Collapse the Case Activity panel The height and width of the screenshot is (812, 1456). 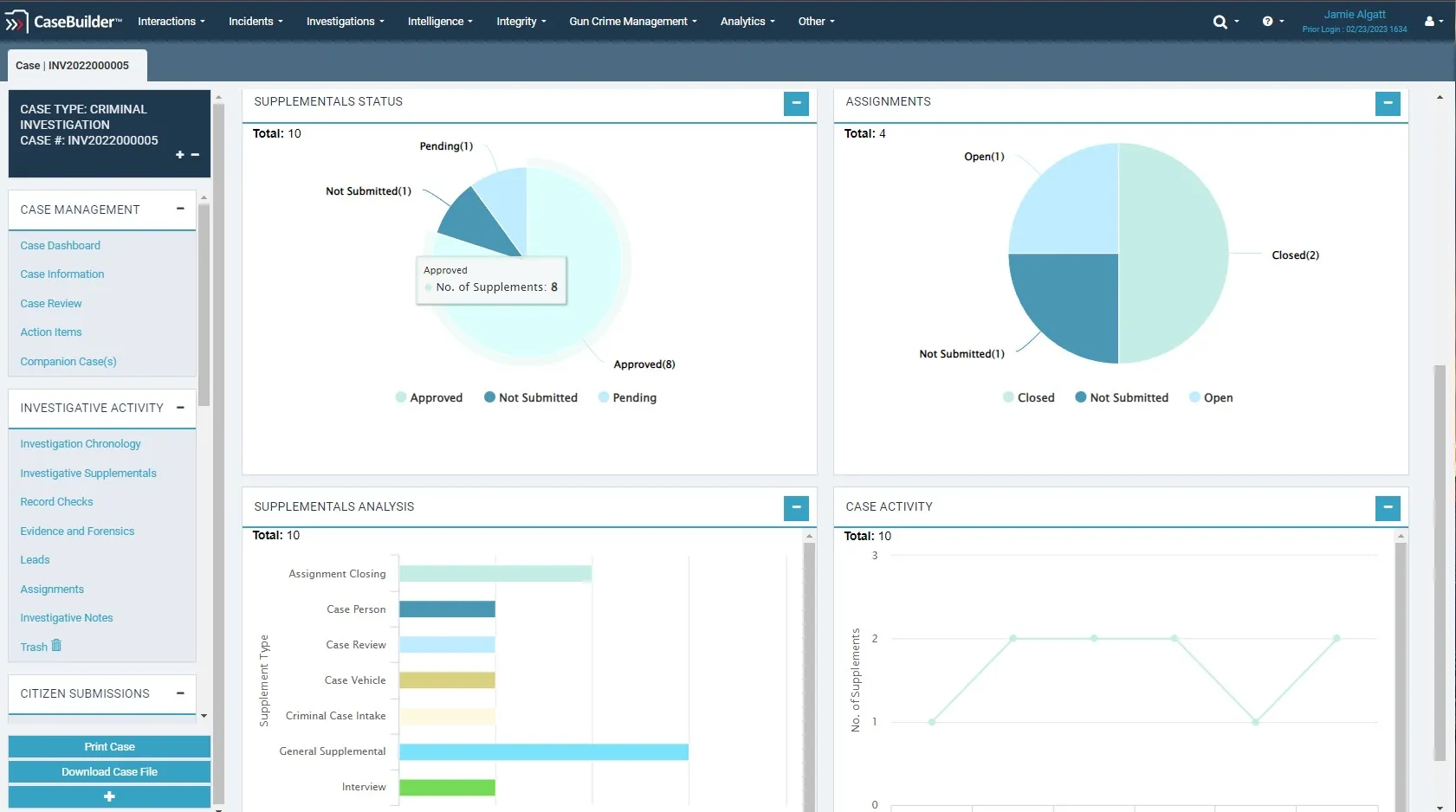[x=1388, y=508]
